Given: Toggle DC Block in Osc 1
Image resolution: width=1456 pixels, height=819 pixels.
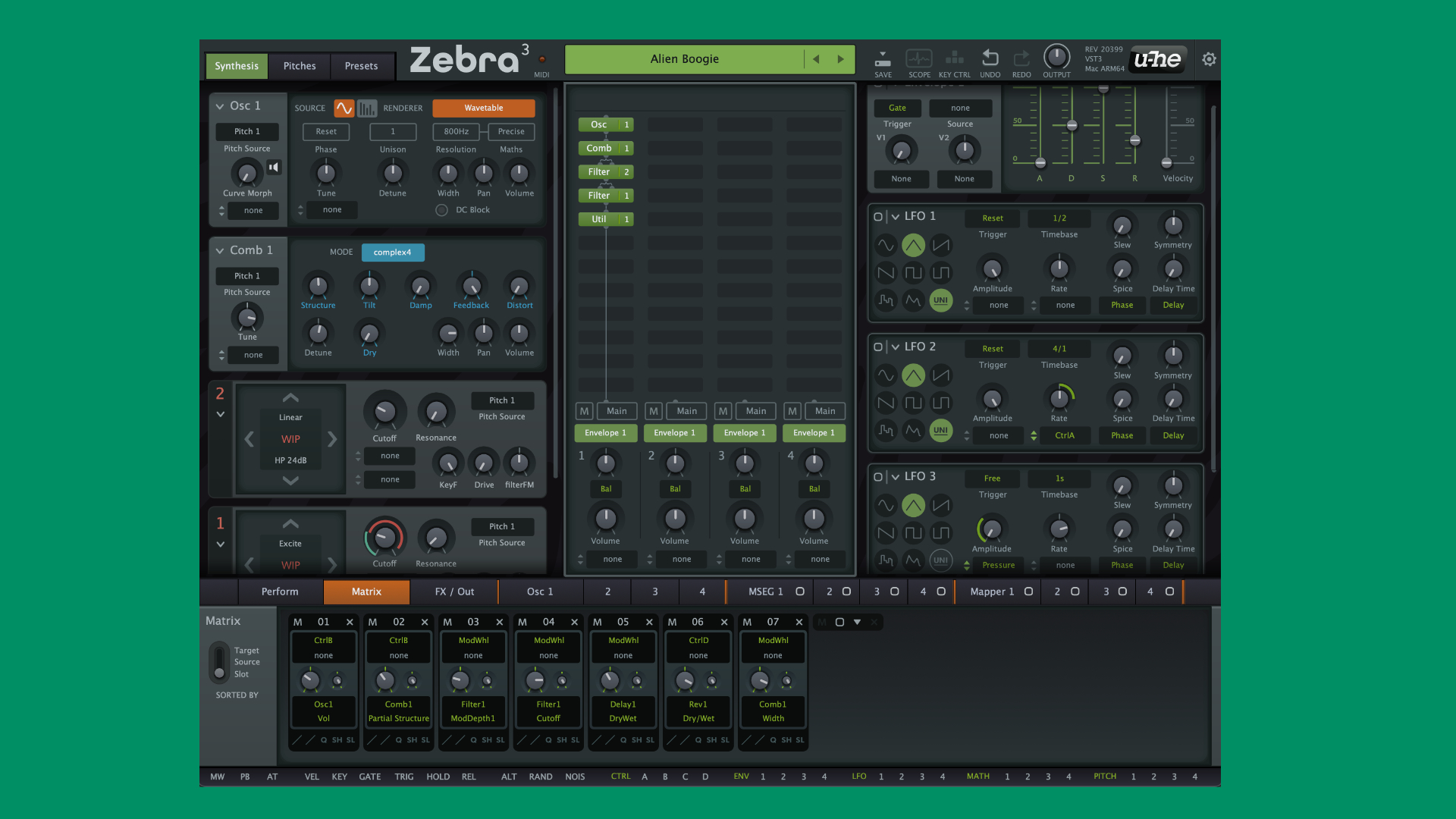Looking at the screenshot, I should click(441, 210).
